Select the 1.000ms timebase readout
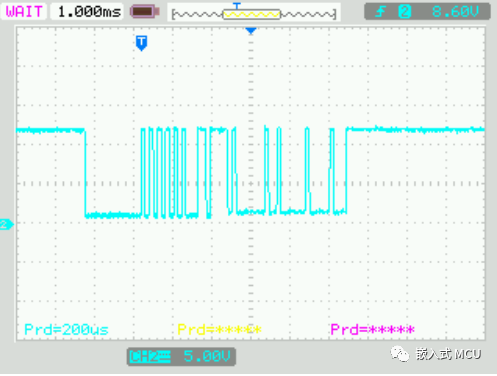Viewport: 497px width, 376px height. [88, 12]
